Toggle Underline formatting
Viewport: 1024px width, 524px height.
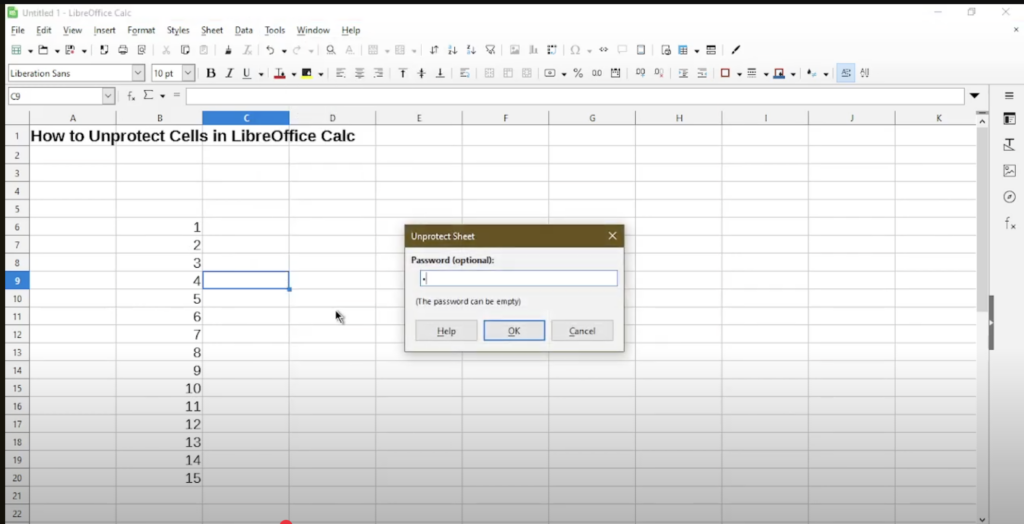tap(247, 73)
